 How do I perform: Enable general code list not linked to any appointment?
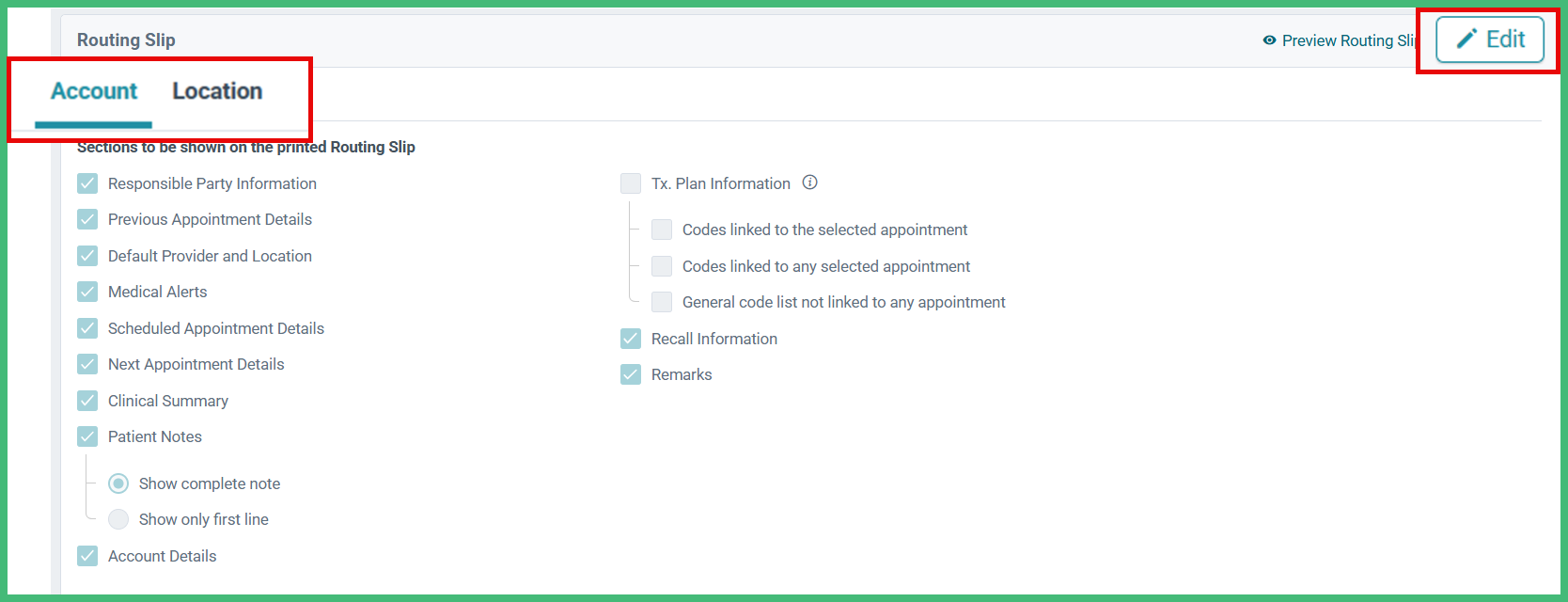point(661,301)
